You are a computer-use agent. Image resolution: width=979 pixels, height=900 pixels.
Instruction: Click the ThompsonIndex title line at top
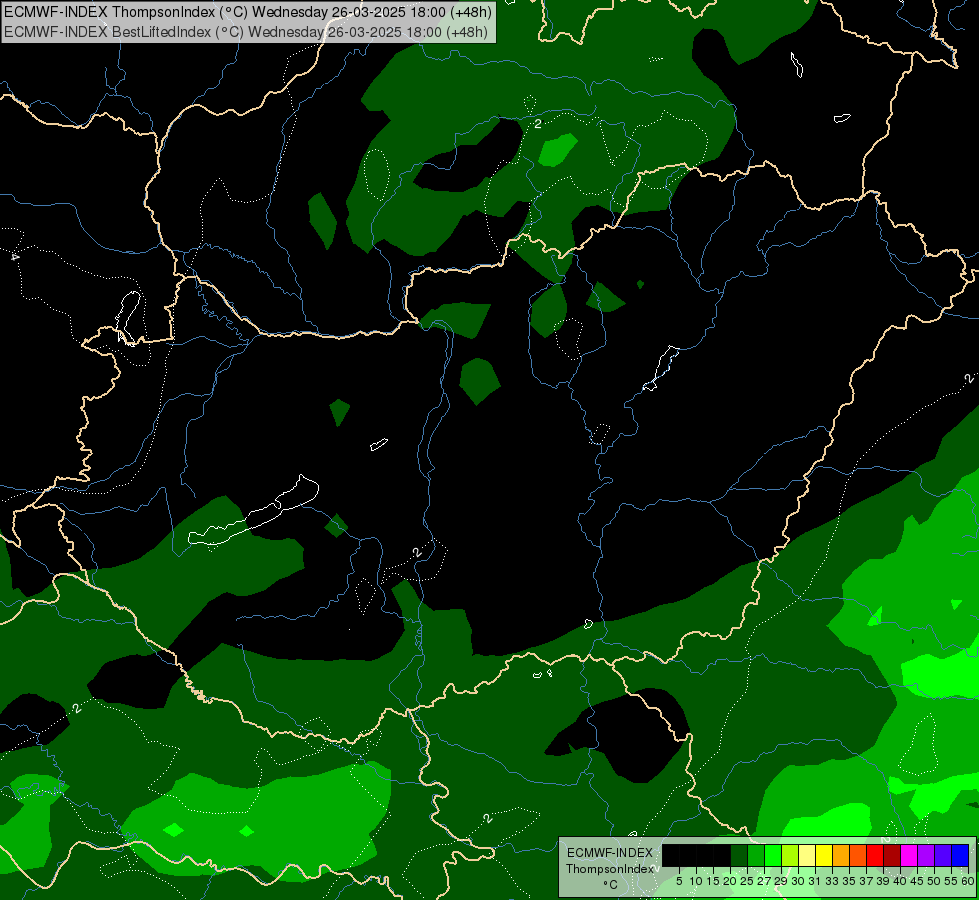click(248, 12)
